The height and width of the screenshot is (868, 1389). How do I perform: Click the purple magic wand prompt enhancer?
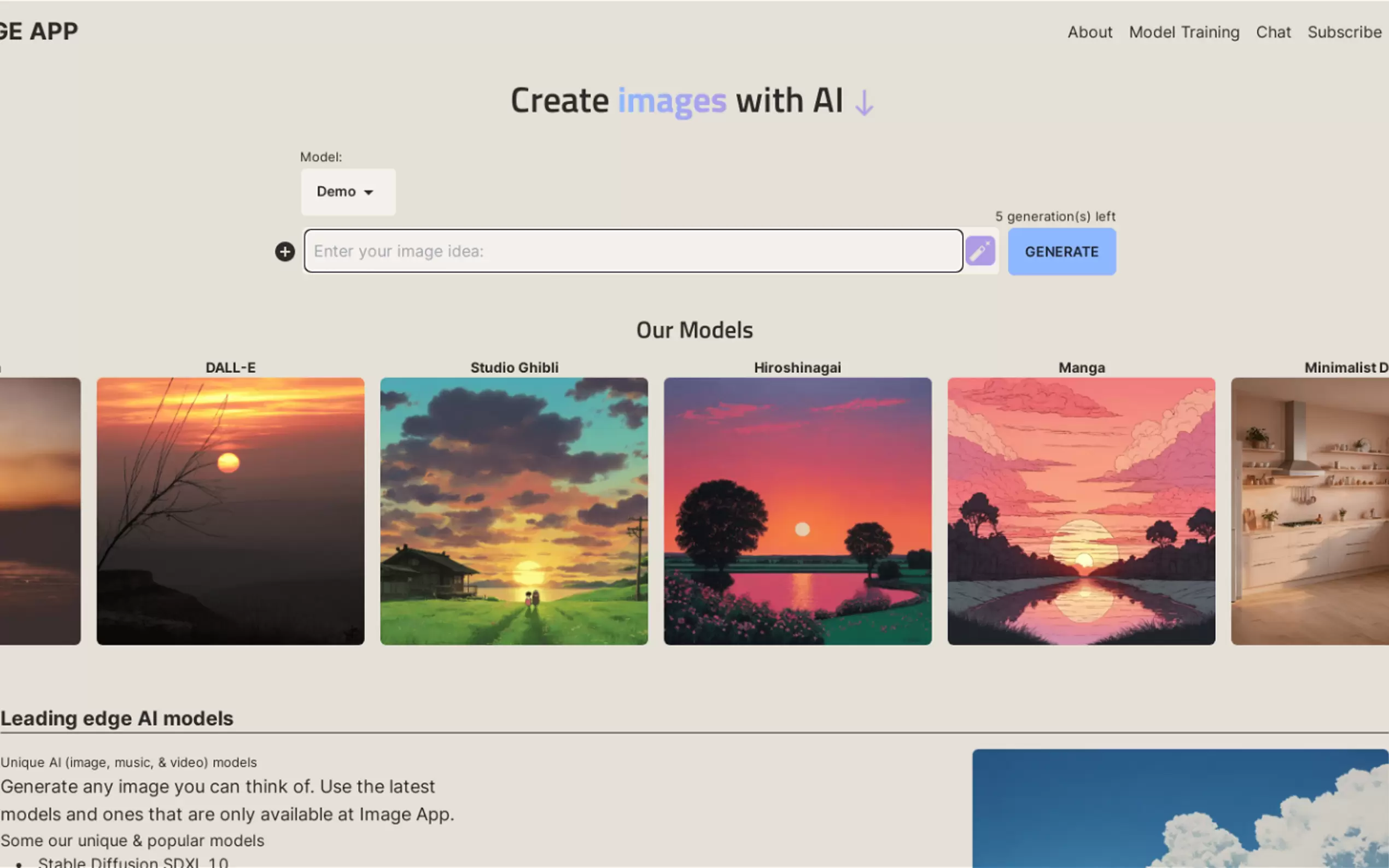tap(980, 251)
